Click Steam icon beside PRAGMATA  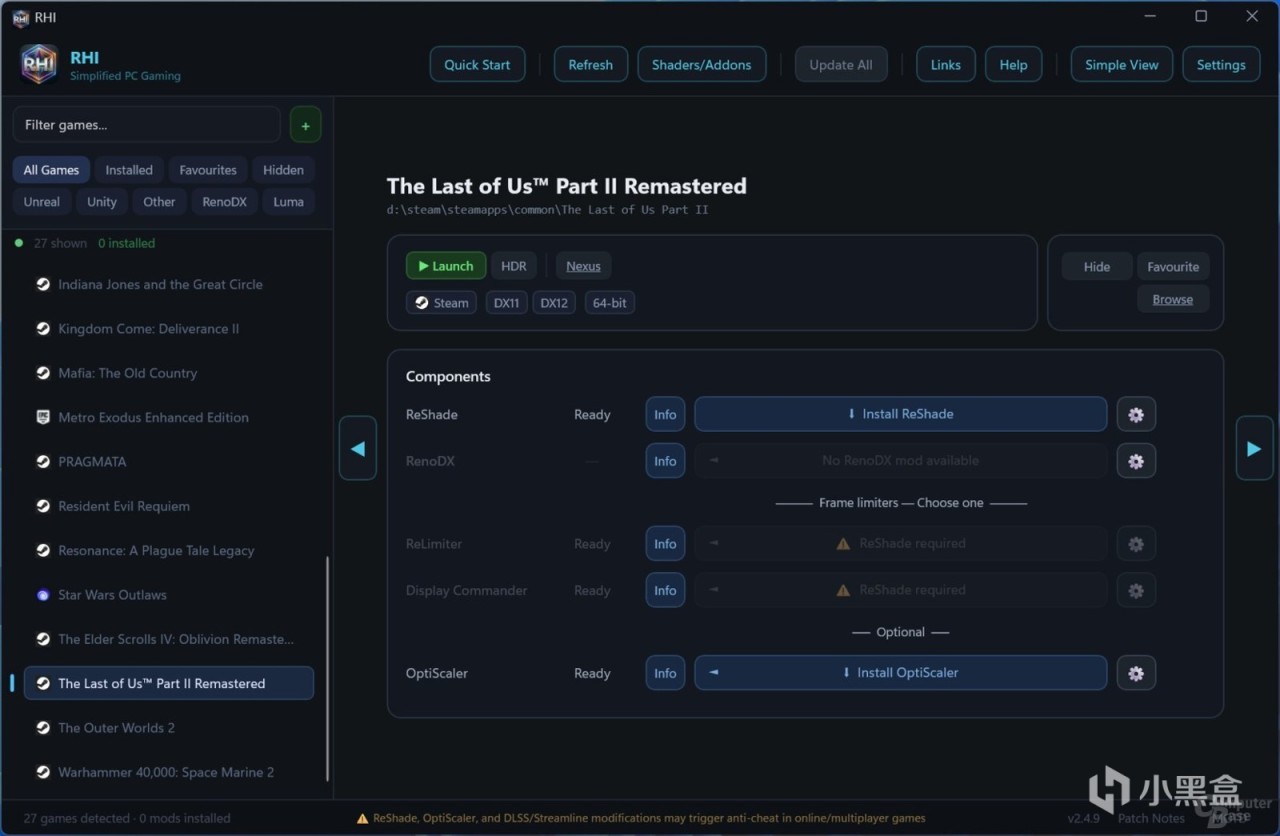pyautogui.click(x=43, y=462)
